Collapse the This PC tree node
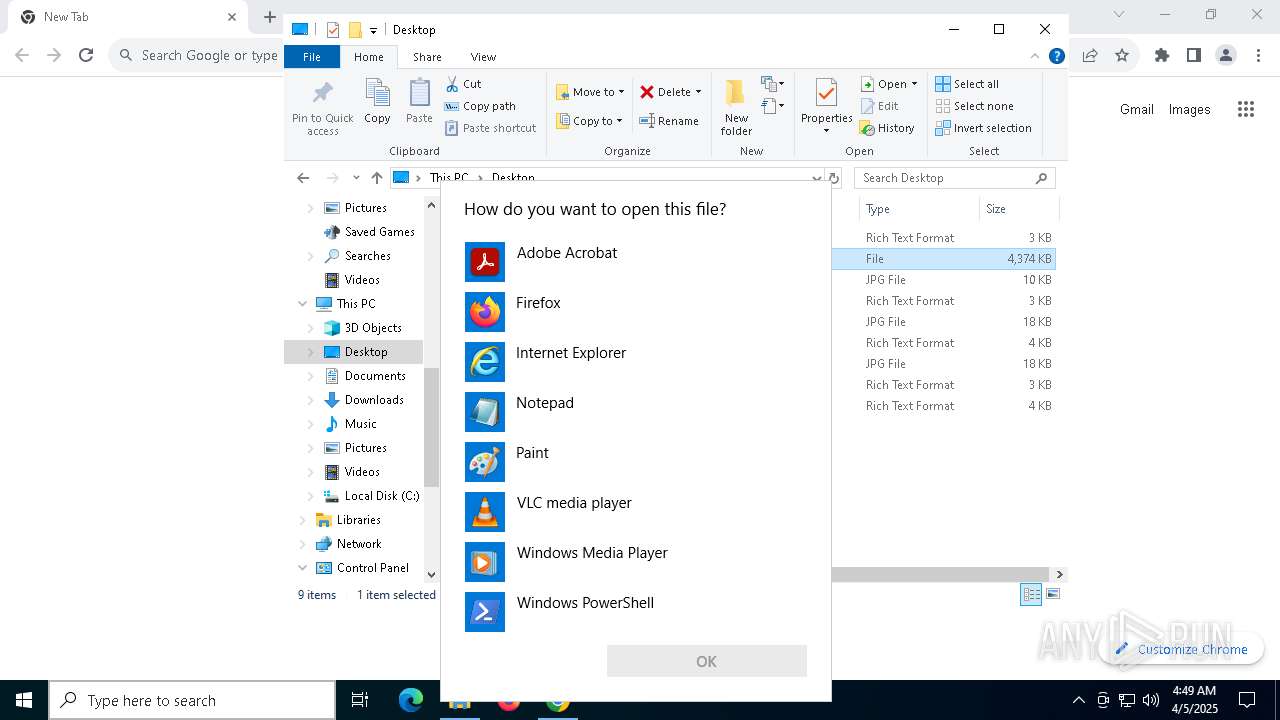The height and width of the screenshot is (720, 1280). coord(303,304)
